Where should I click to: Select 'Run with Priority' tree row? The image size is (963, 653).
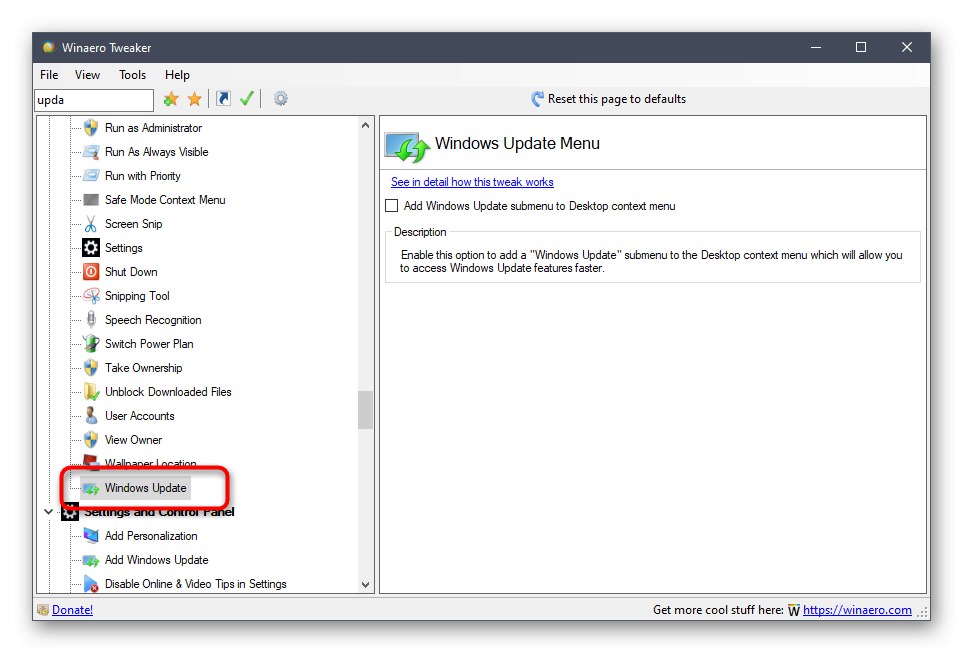pyautogui.click(x=142, y=176)
